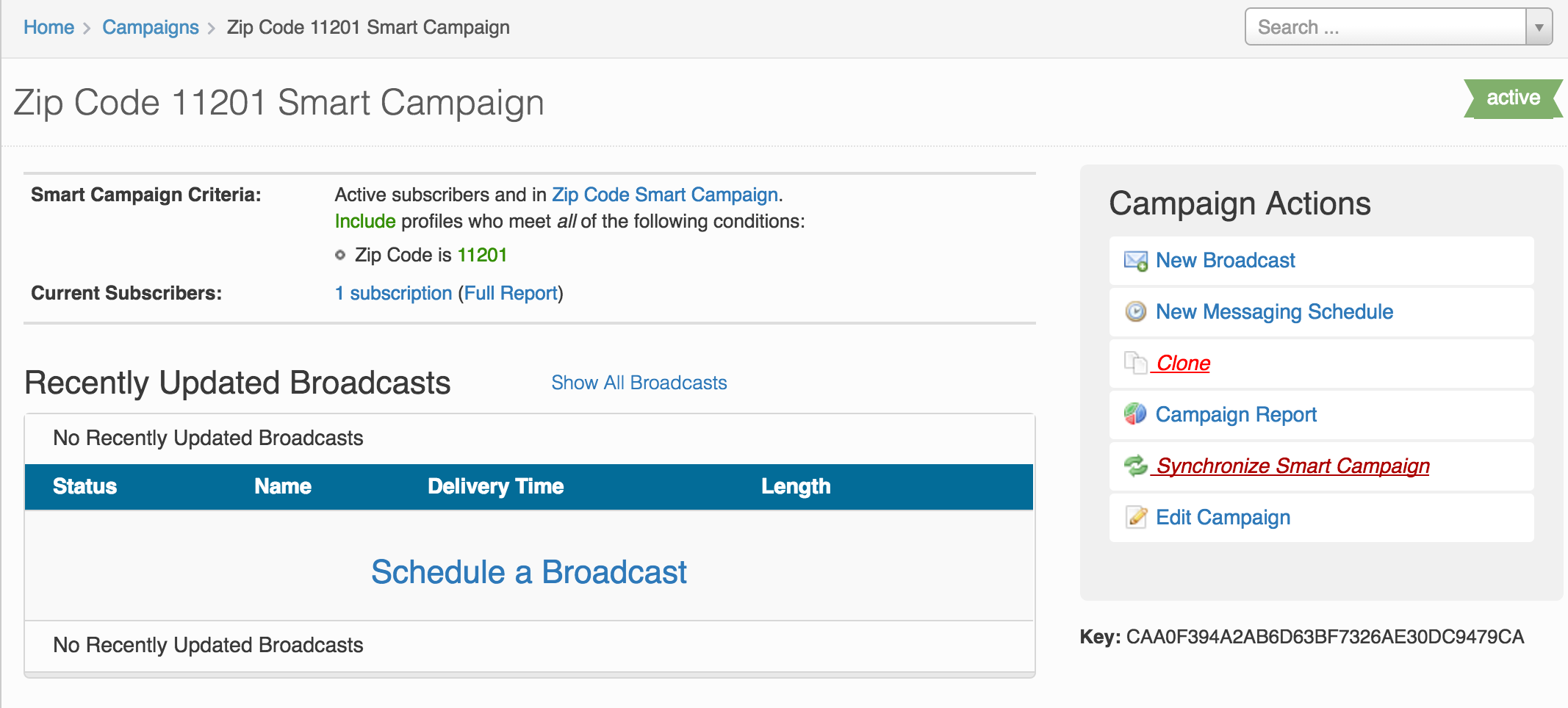Click the New Broadcast envelope icon
The height and width of the screenshot is (708, 1568).
coord(1136,261)
